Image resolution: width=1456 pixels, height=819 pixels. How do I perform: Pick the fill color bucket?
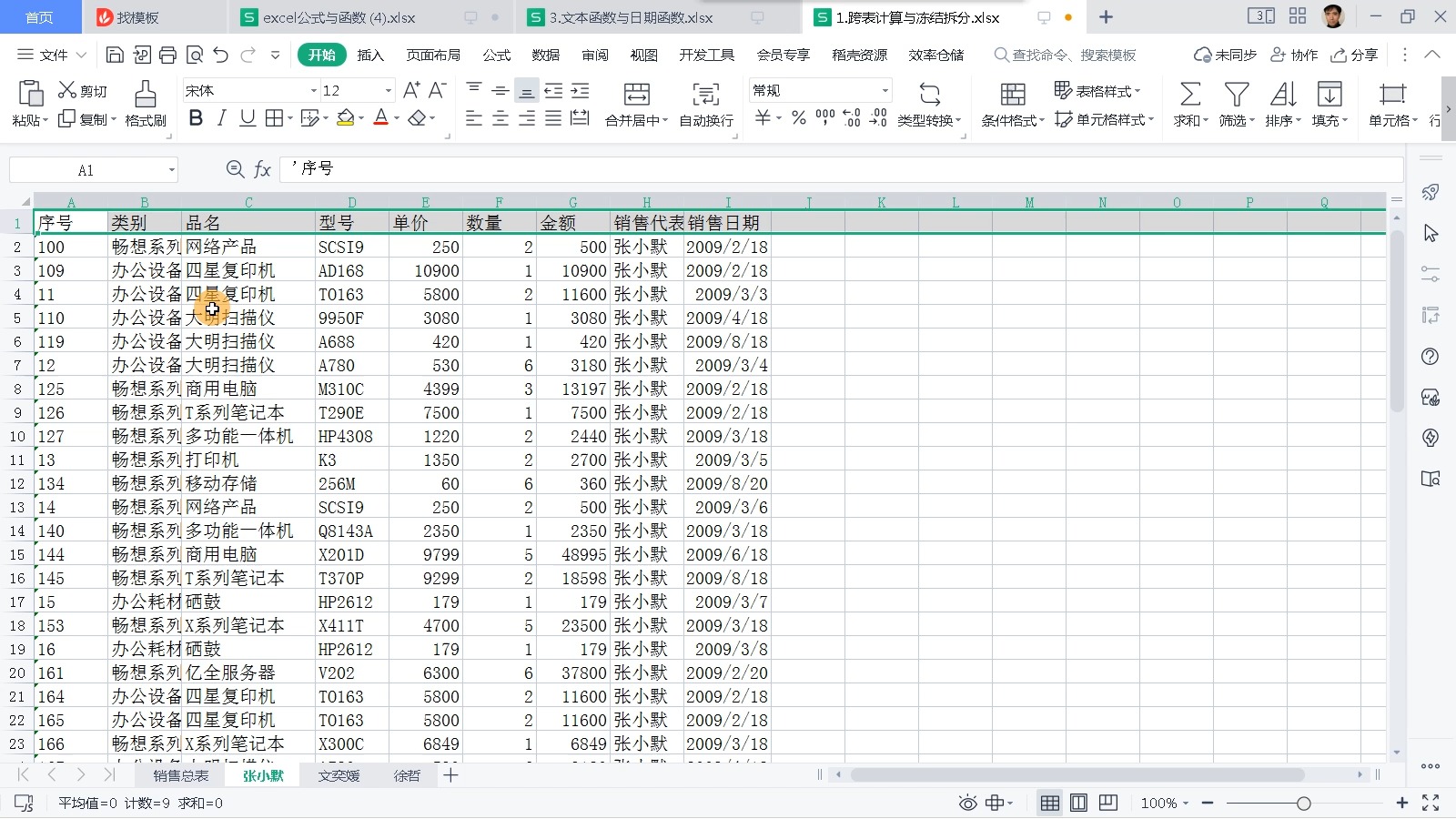tap(345, 118)
